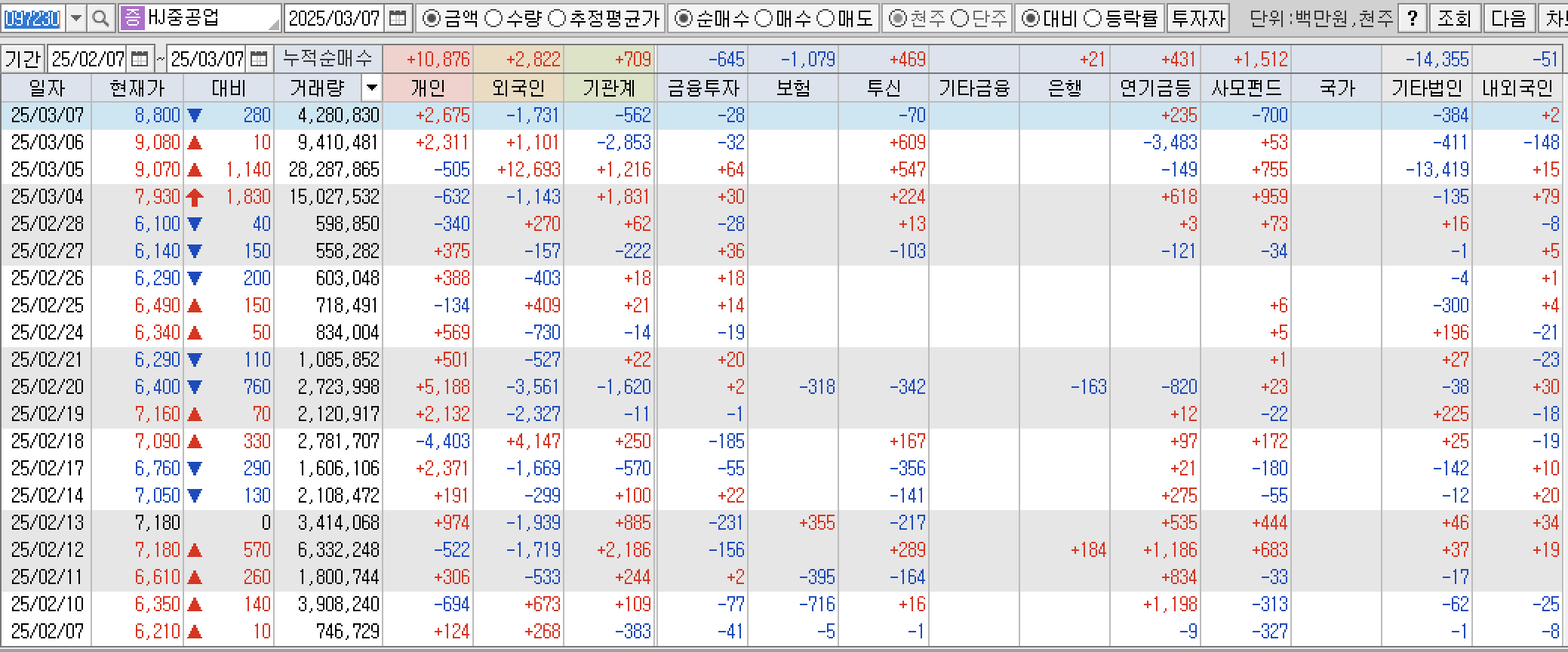This screenshot has height=652, width=1568.
Task: Click the 기타법인 value -13,419
Action: [x=1437, y=170]
